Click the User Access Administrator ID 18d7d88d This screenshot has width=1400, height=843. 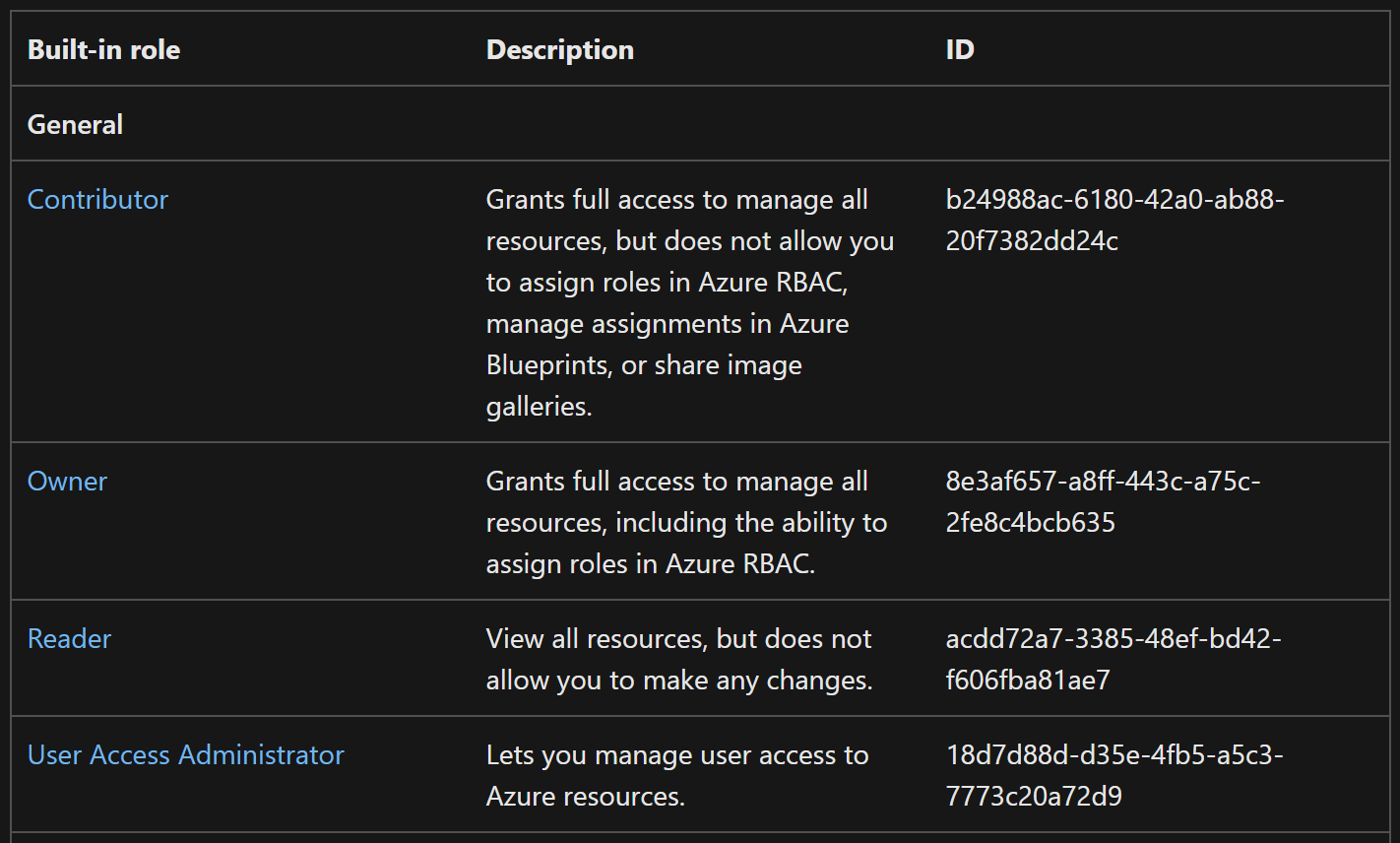(1114, 776)
